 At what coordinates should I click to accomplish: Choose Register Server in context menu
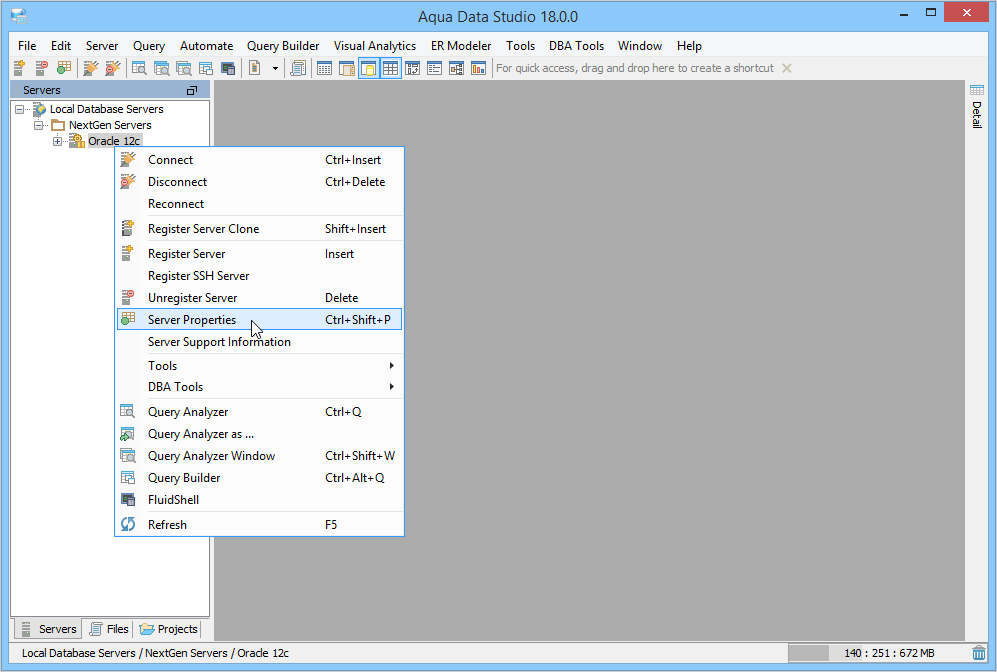click(x=259, y=254)
